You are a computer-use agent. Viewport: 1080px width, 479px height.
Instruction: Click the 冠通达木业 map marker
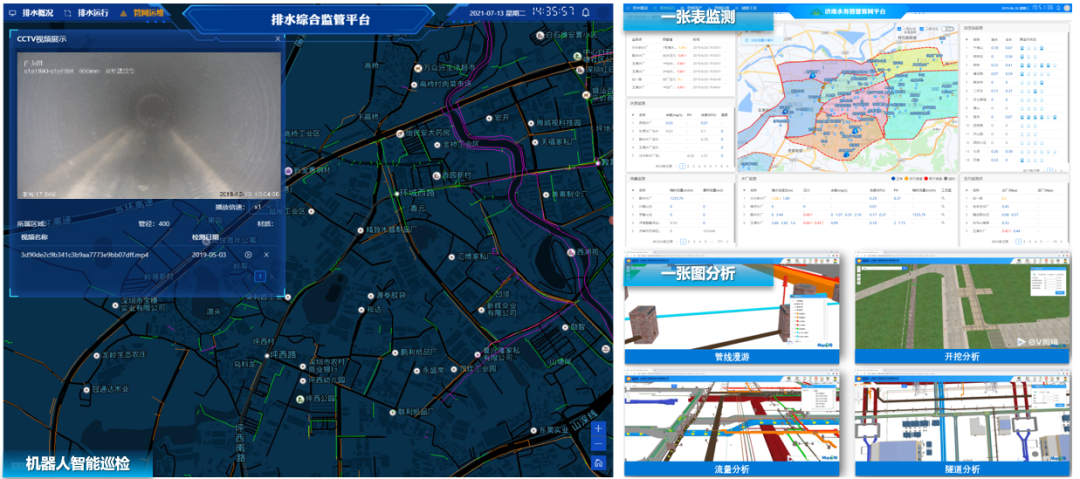coord(87,389)
